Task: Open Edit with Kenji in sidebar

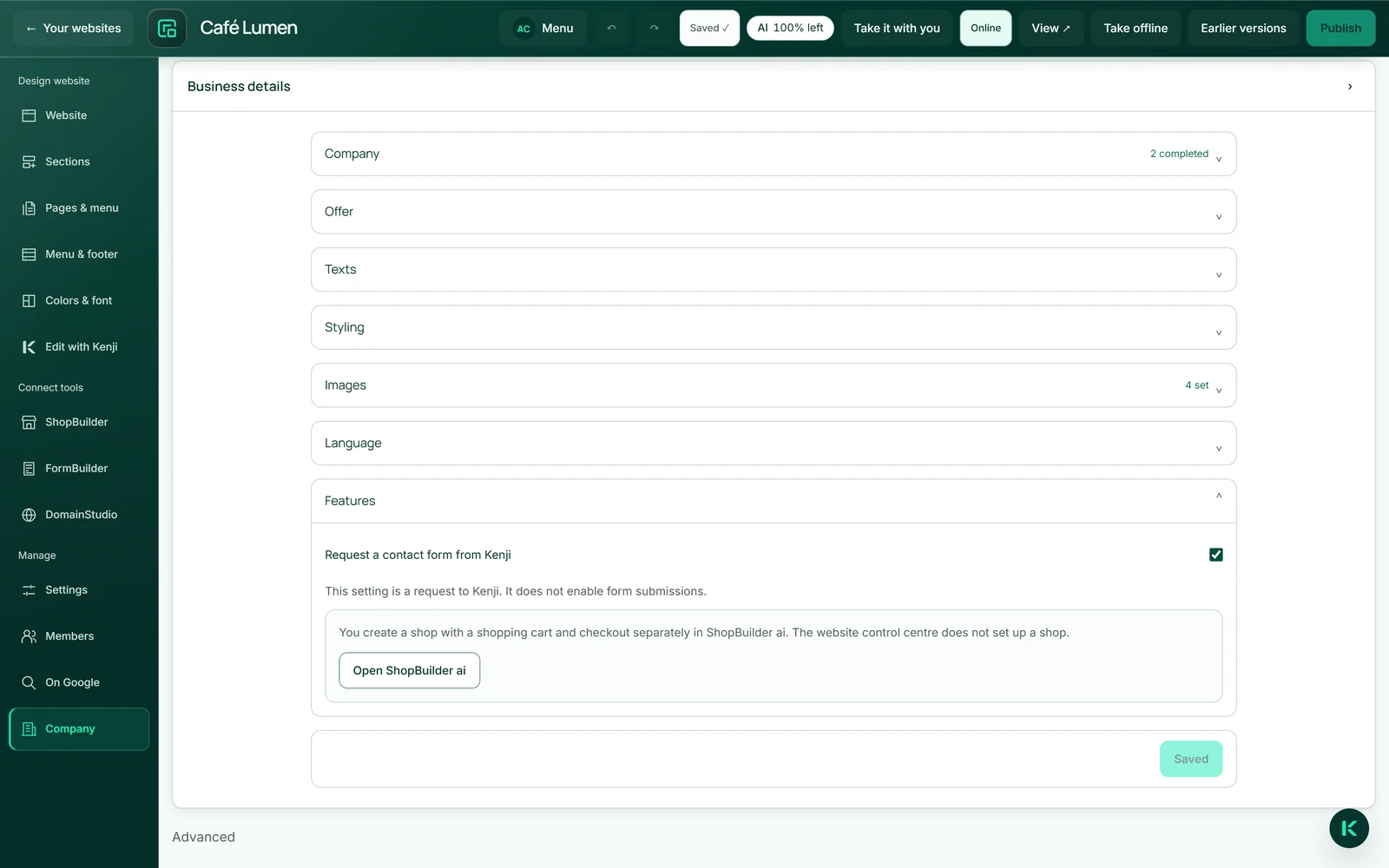Action: pyautogui.click(x=79, y=346)
